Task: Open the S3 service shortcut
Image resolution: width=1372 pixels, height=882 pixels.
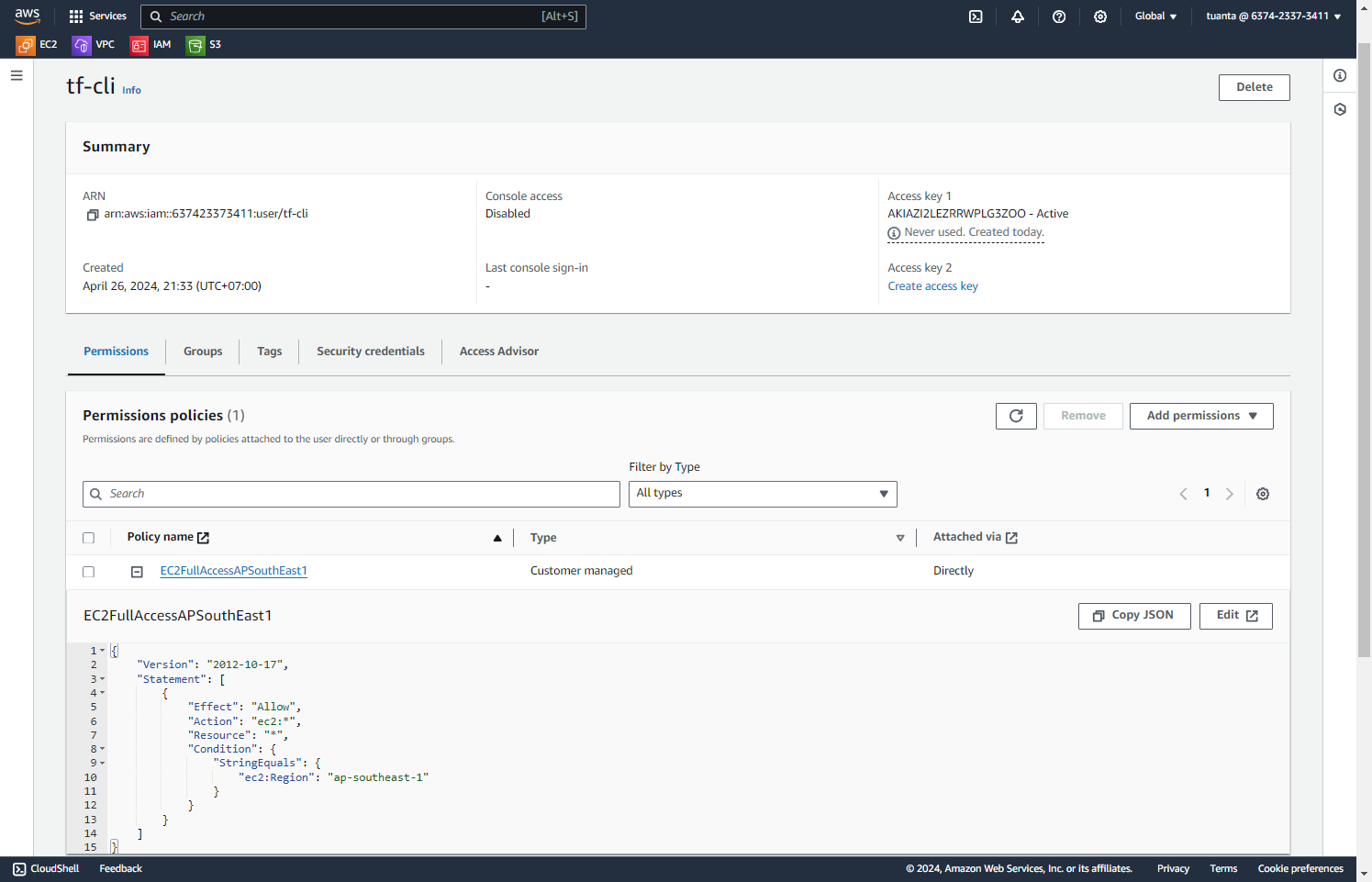Action: (204, 45)
